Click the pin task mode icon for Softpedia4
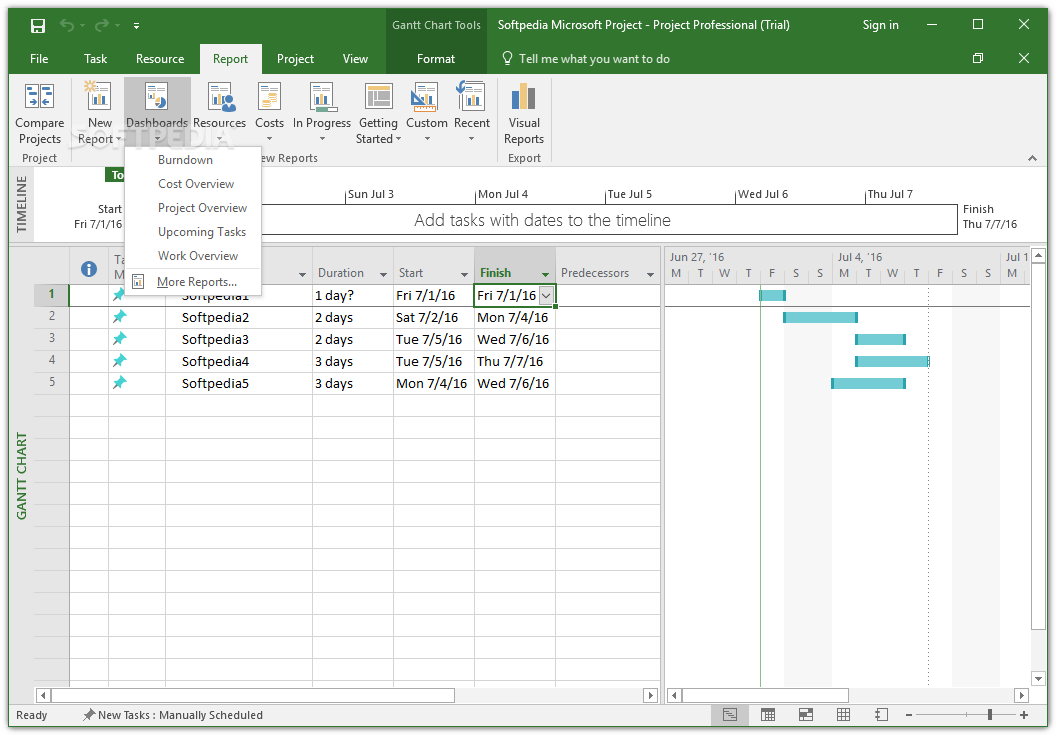This screenshot has height=735, width=1056. pos(119,361)
